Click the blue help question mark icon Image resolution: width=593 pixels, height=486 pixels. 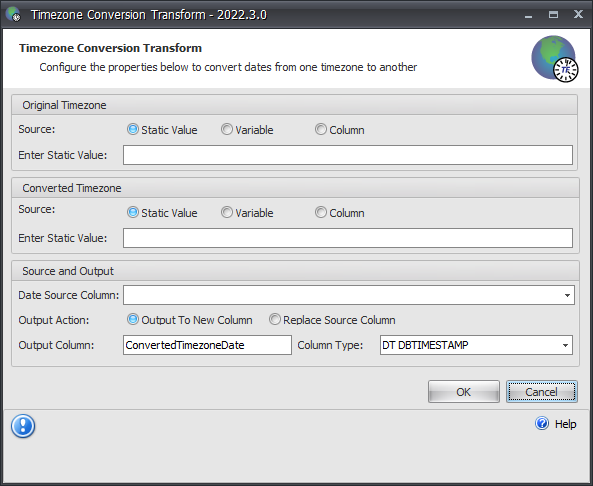(x=542, y=423)
